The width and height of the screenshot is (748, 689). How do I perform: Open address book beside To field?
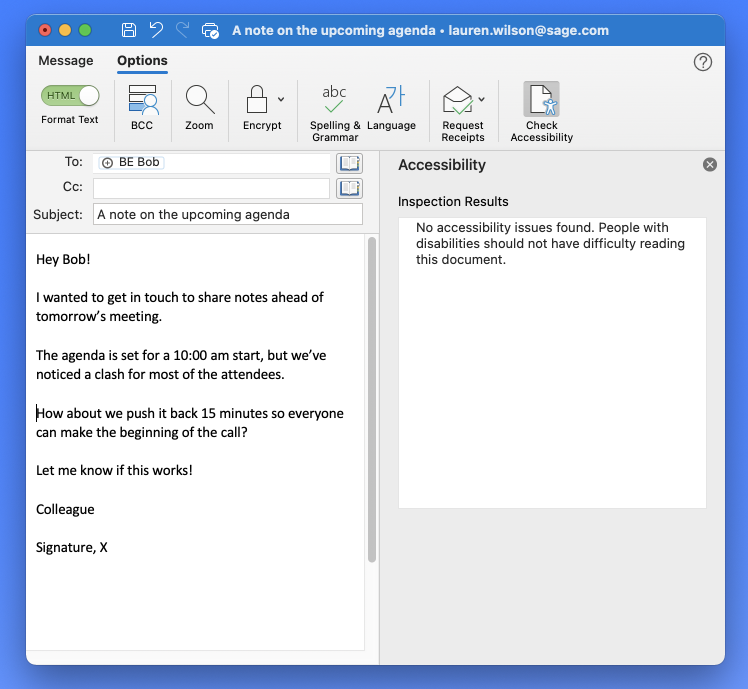(349, 163)
